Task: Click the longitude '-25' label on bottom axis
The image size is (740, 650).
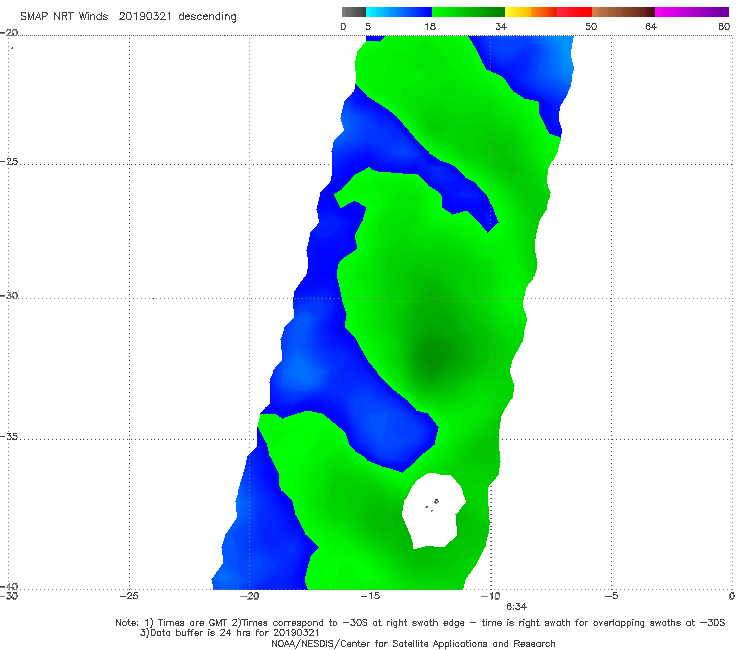Action: [x=129, y=596]
